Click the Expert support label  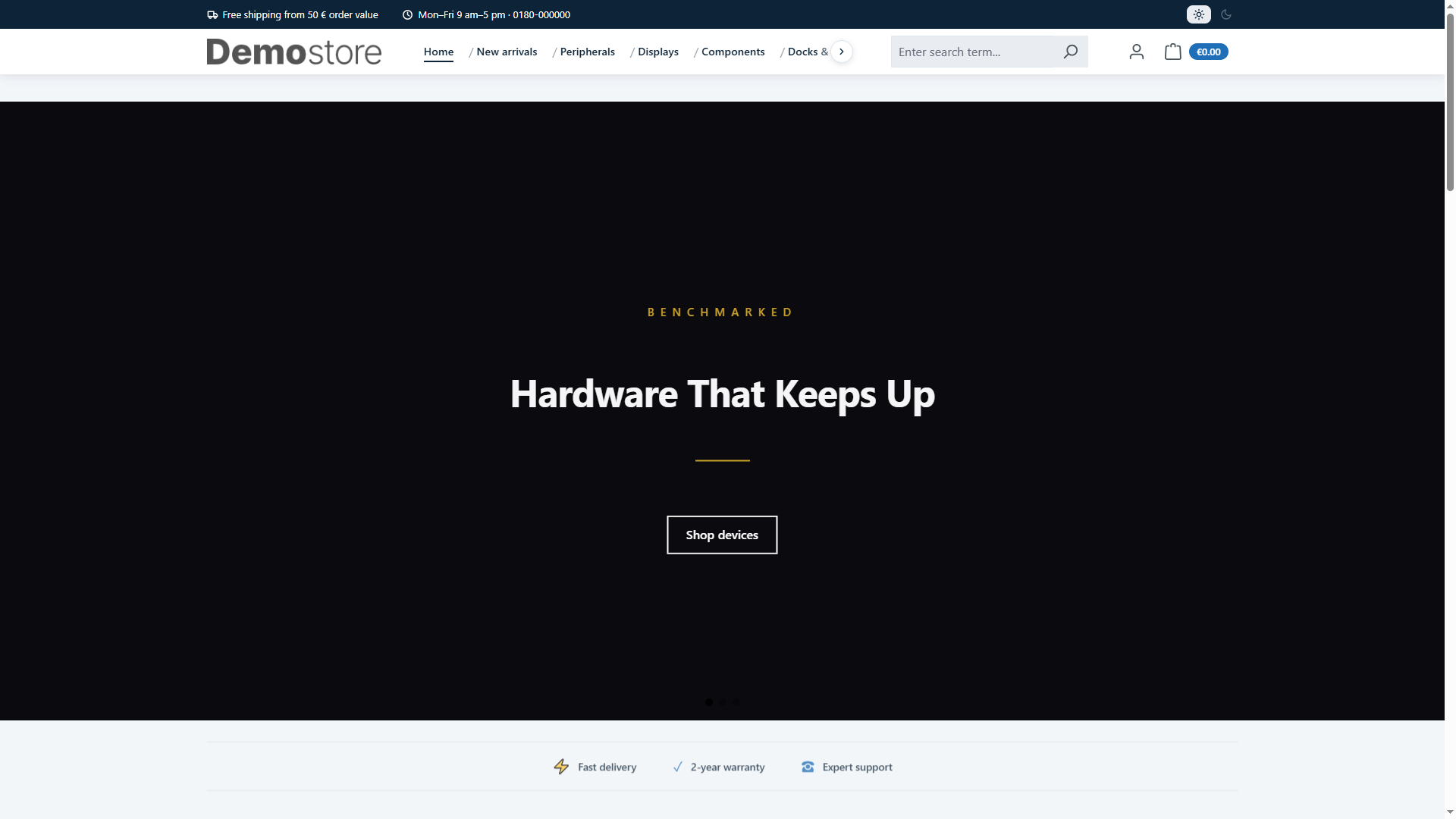coord(857,767)
